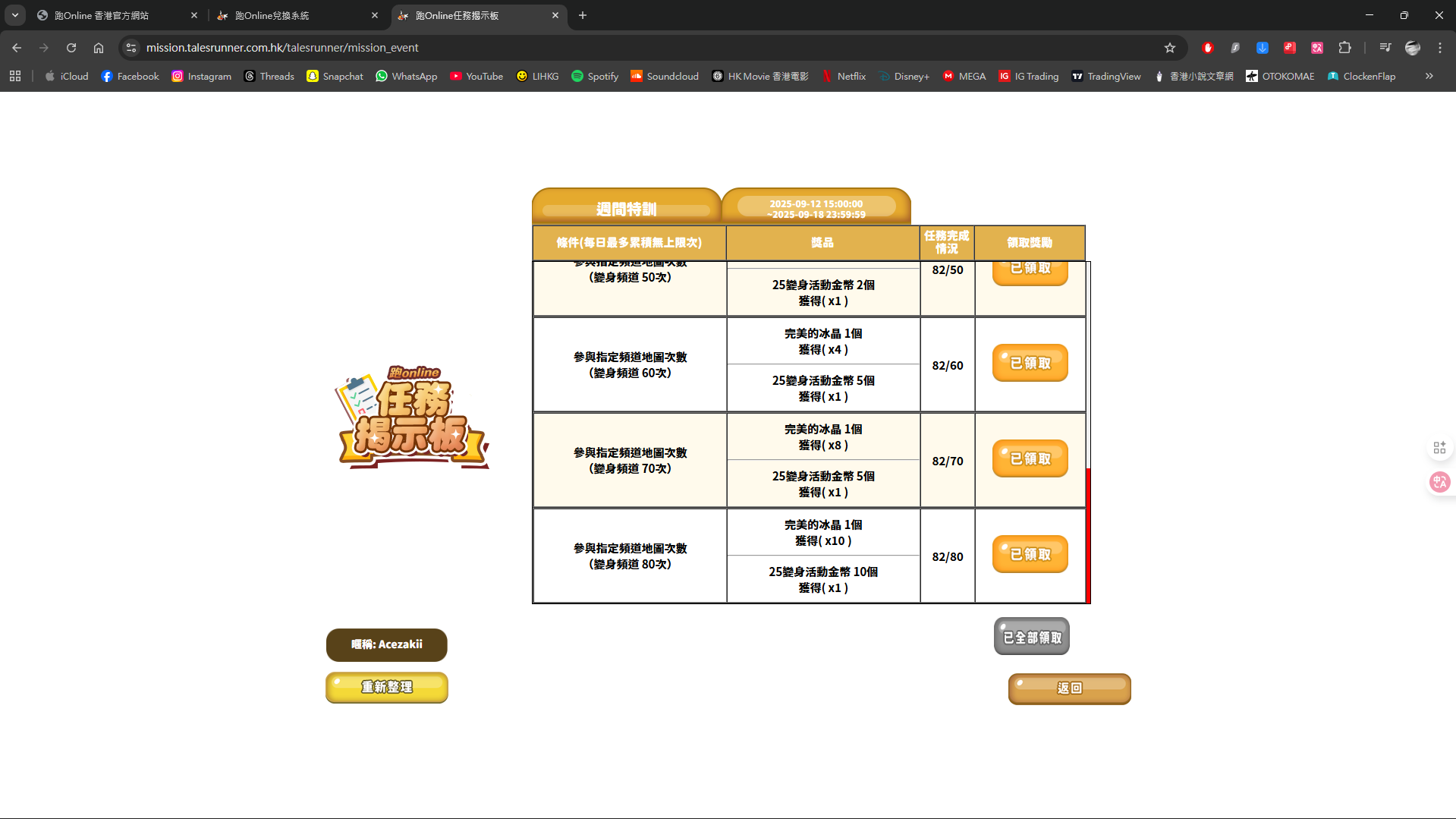The image size is (1456, 819).
Task: Go to the browser home icon
Action: coord(99,48)
